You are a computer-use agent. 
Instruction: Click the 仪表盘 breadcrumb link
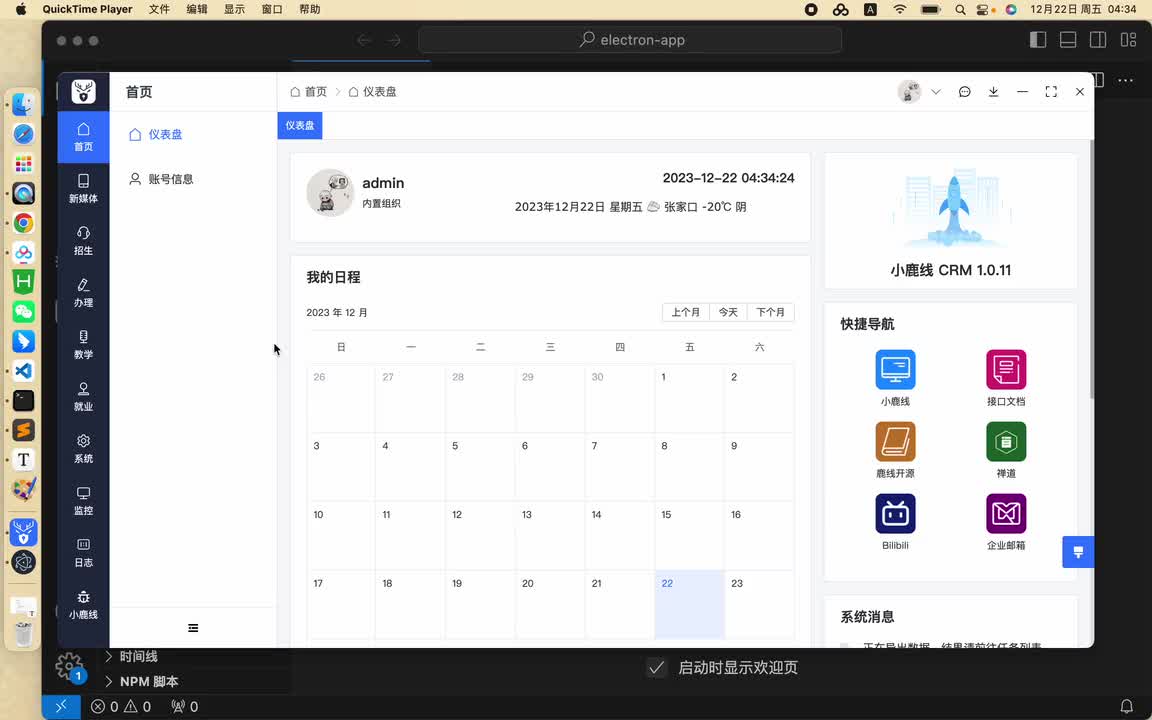(x=372, y=92)
